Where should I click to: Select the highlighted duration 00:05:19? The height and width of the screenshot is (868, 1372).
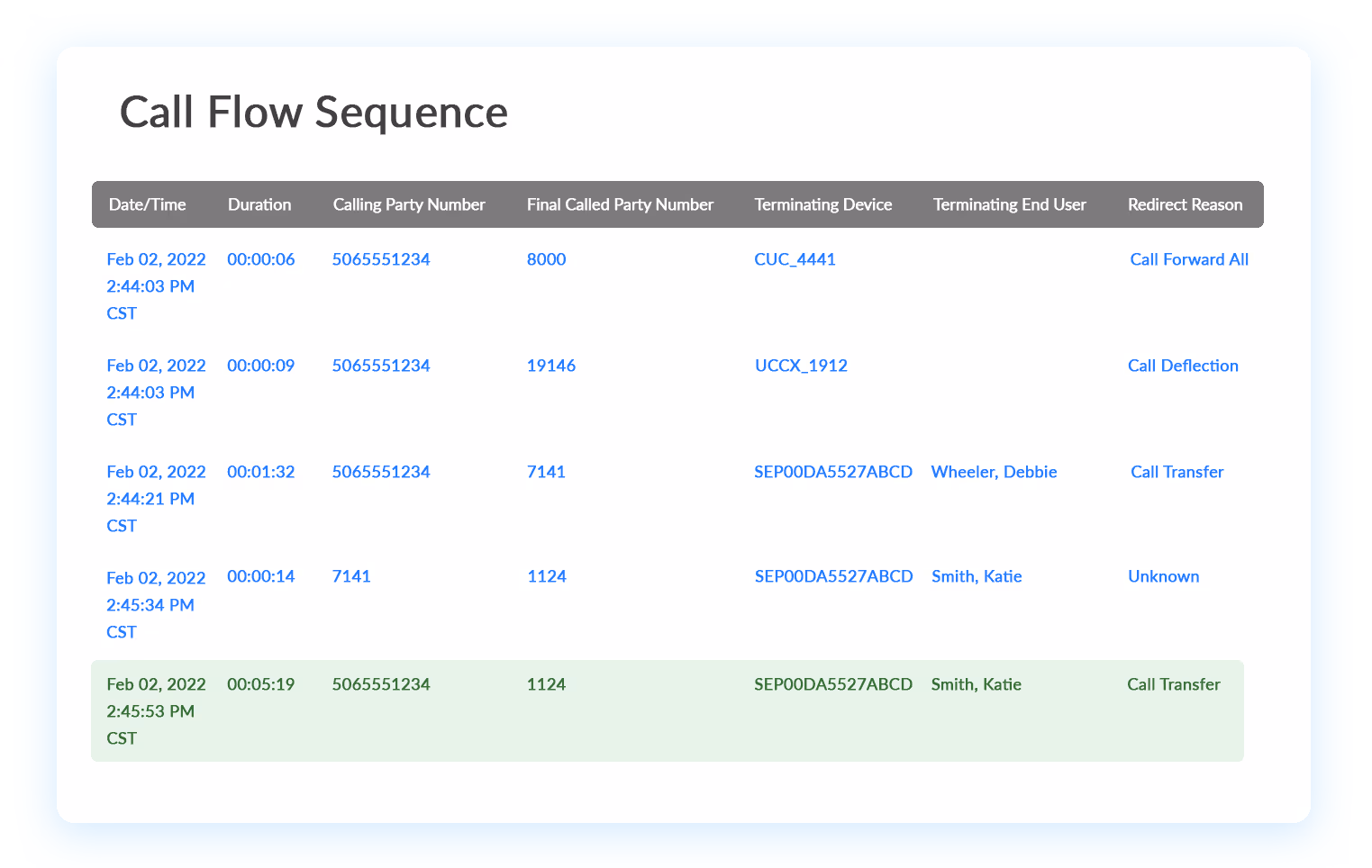260,684
